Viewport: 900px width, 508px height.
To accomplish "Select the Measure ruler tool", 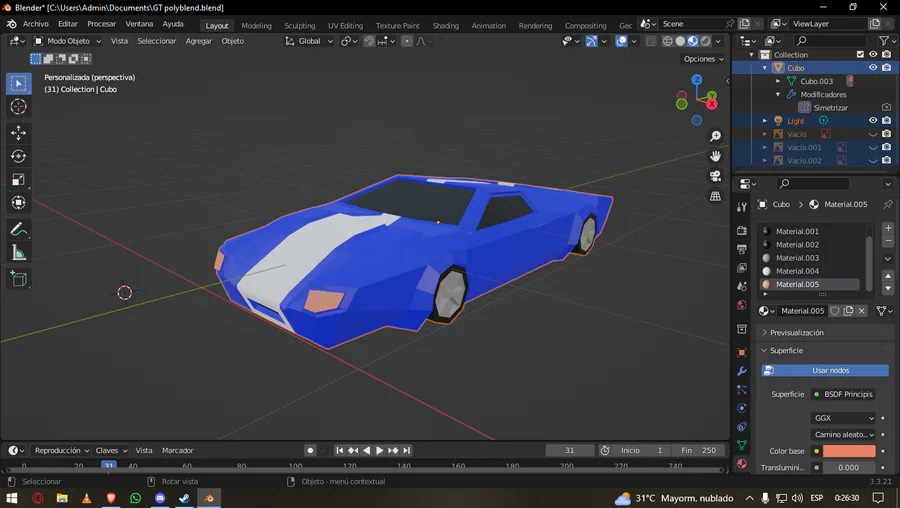I will coord(18,253).
